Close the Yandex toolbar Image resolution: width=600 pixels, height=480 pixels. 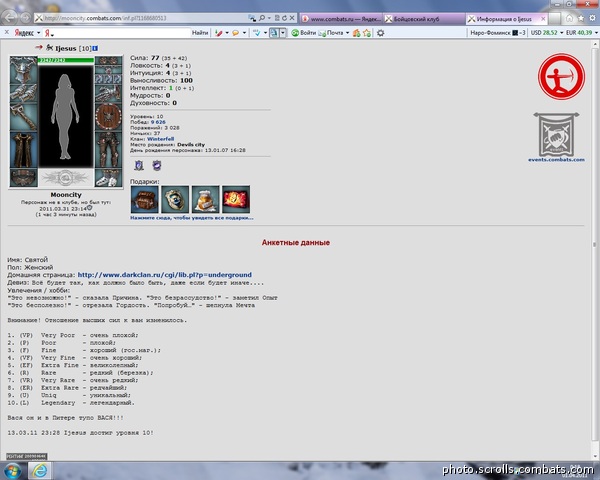(7, 33)
